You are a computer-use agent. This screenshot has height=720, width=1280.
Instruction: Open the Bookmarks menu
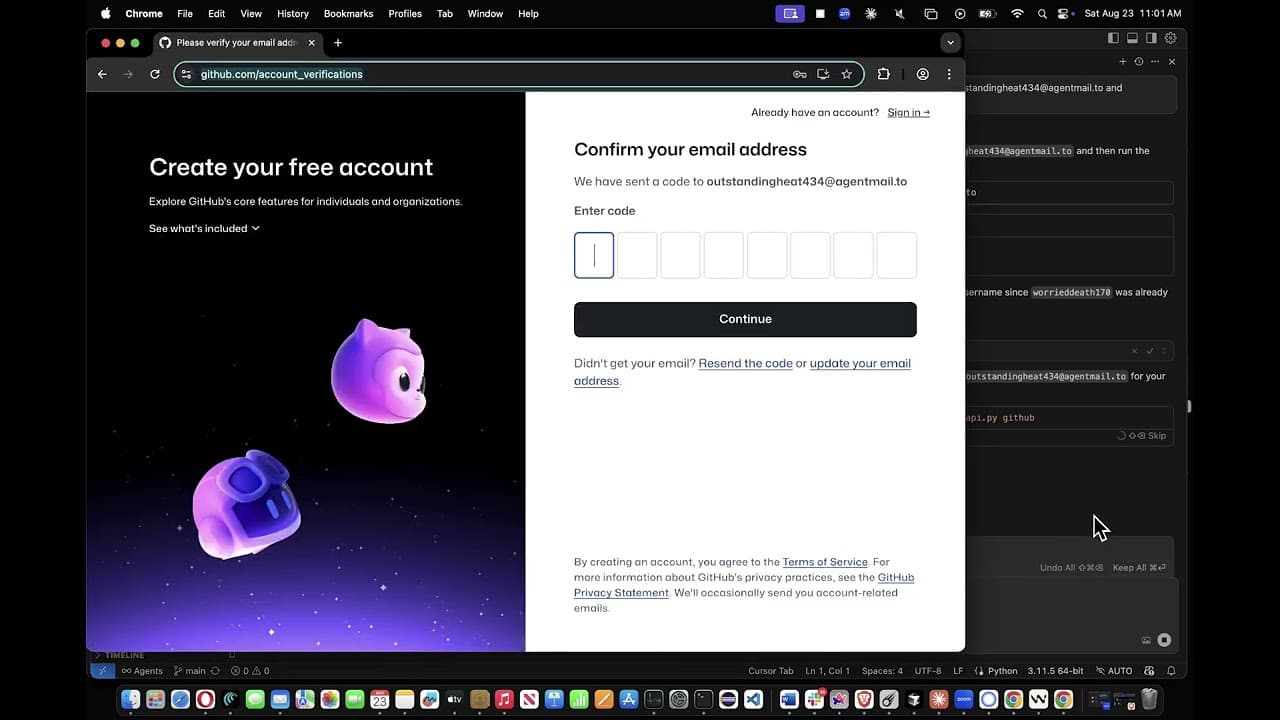click(348, 14)
